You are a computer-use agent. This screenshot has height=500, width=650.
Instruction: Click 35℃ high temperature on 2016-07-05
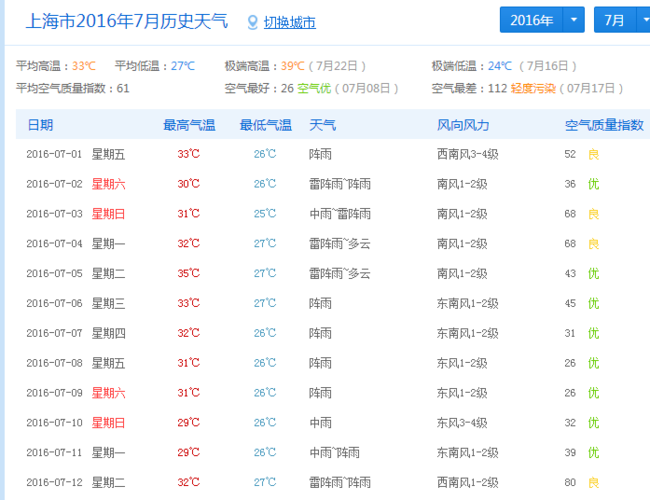tap(189, 273)
